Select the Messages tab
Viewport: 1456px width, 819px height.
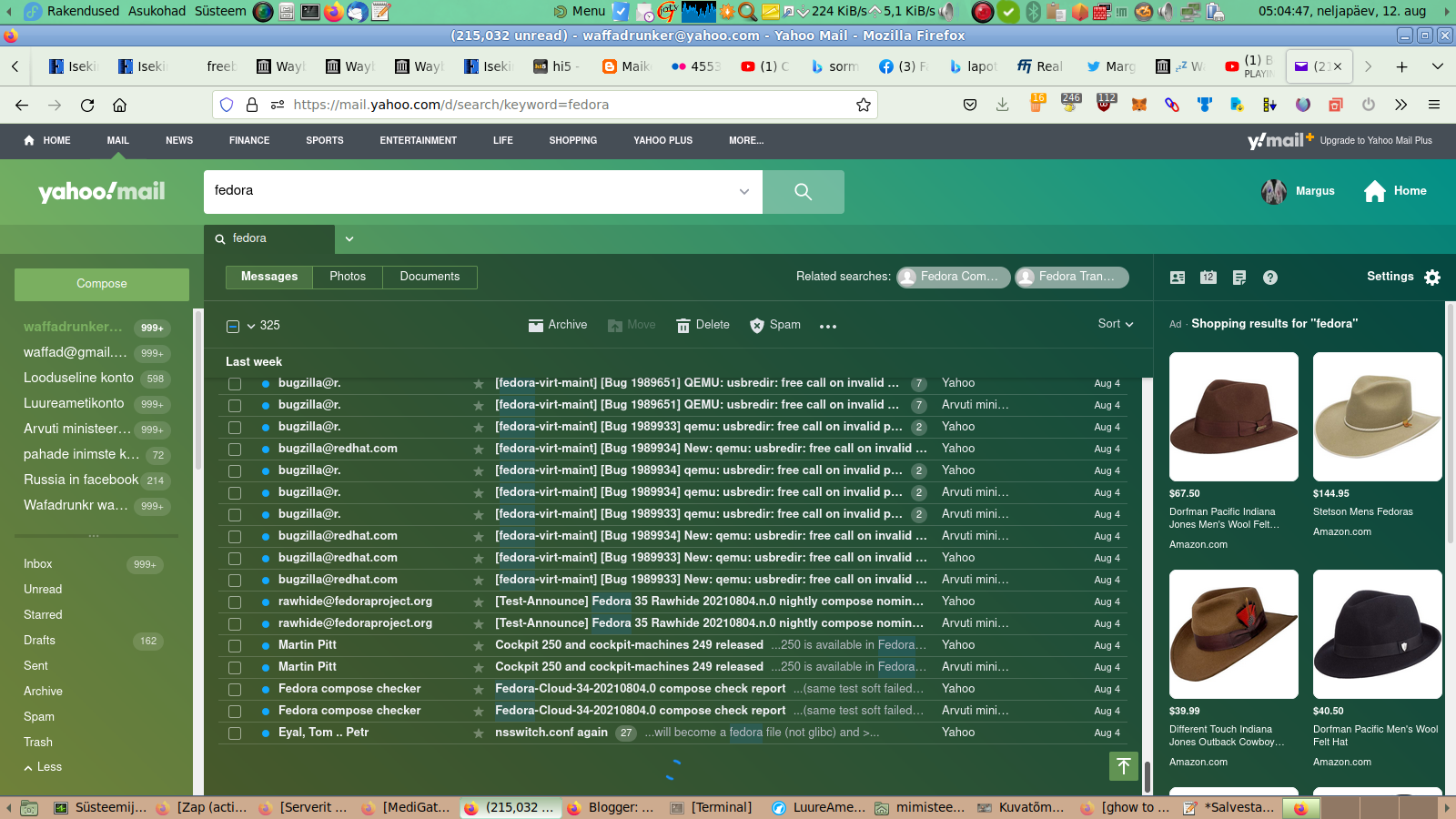[269, 277]
